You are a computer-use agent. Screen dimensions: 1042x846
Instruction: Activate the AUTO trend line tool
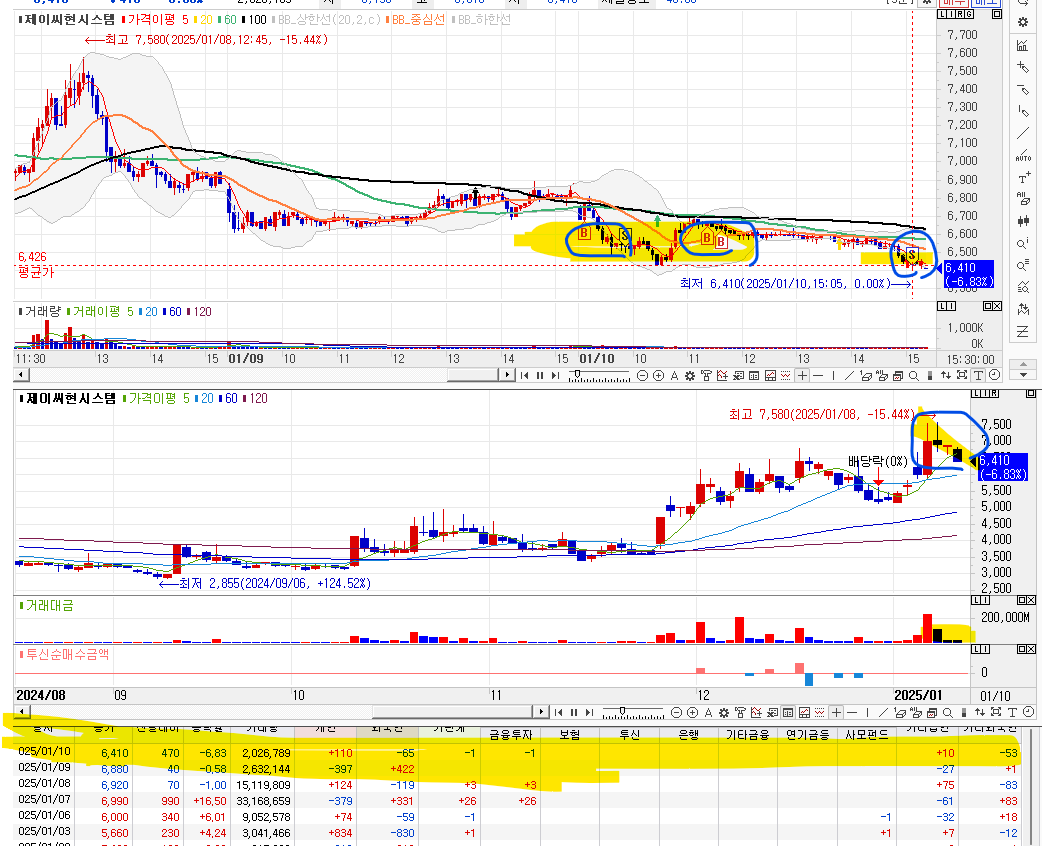[1023, 156]
